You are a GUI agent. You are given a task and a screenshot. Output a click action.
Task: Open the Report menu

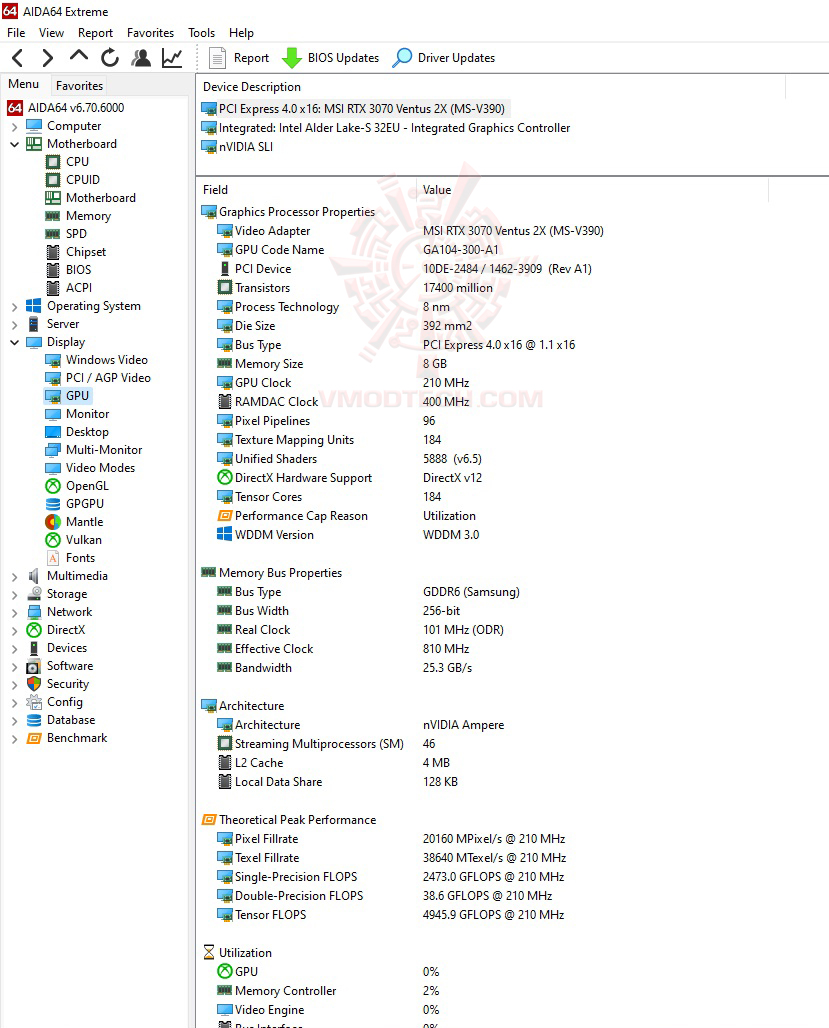(95, 33)
